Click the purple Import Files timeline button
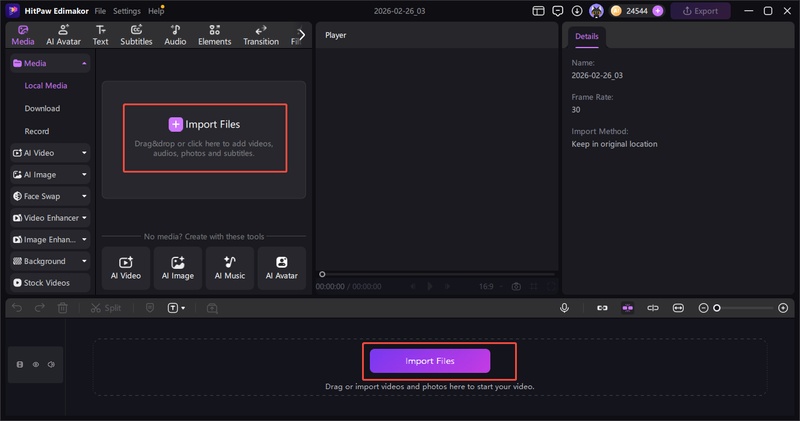Screen dimensions: 800x421 click(x=430, y=361)
